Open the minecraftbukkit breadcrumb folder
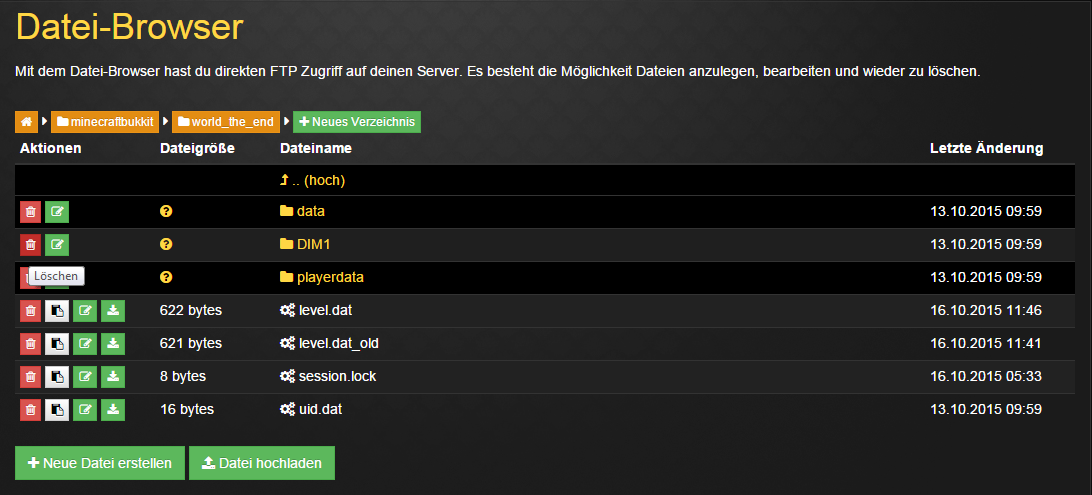This screenshot has height=495, width=1092. [x=105, y=122]
